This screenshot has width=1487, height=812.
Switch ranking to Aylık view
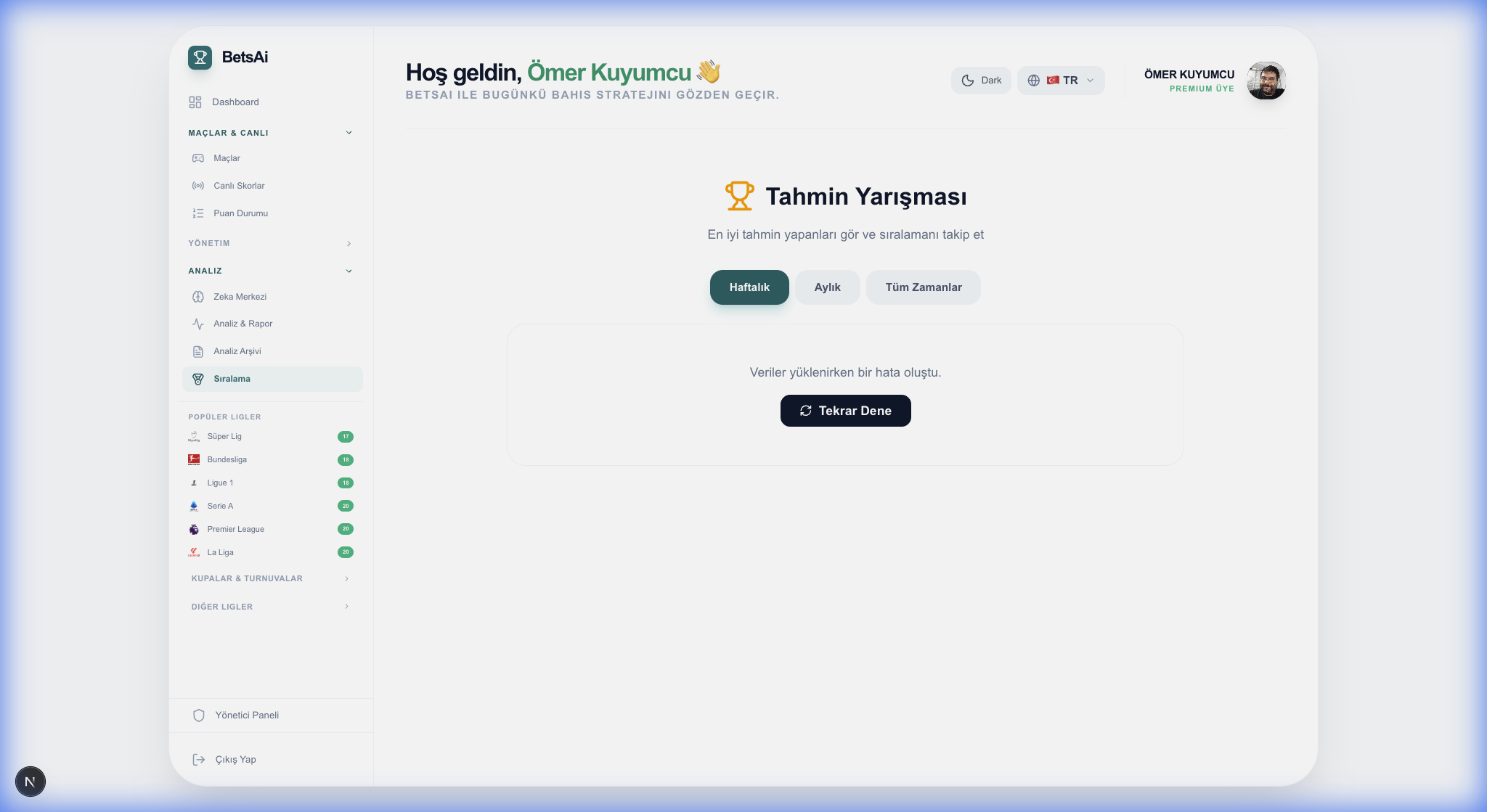(x=827, y=287)
